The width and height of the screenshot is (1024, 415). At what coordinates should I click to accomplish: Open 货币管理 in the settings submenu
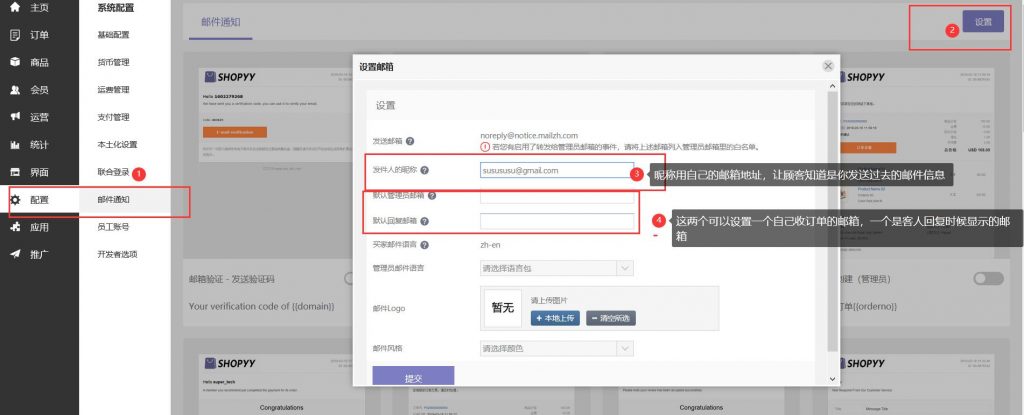(113, 62)
